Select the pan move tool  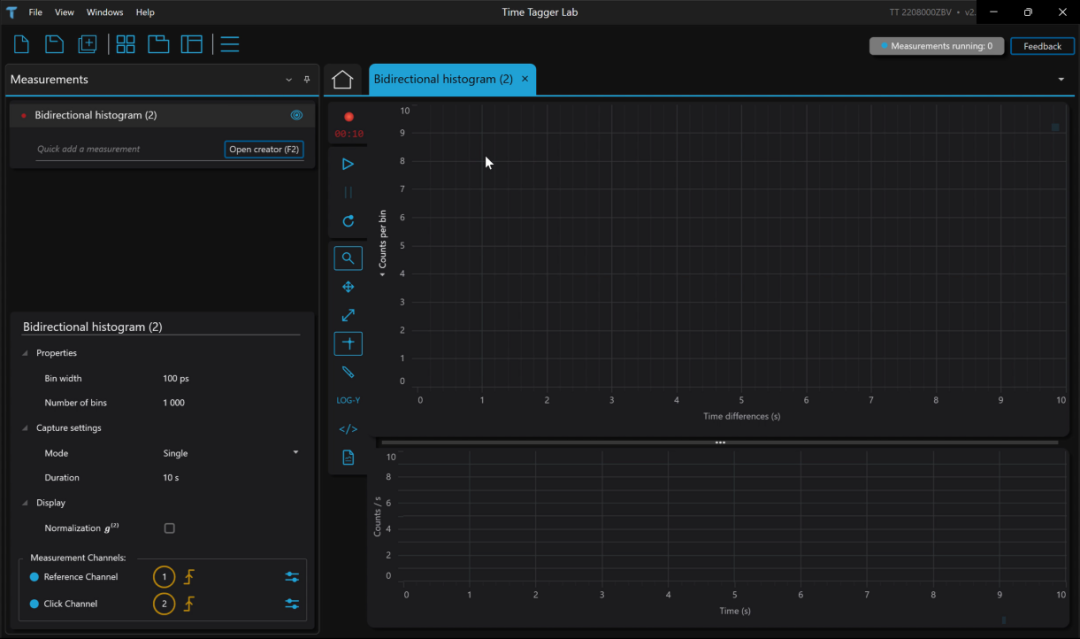348,287
